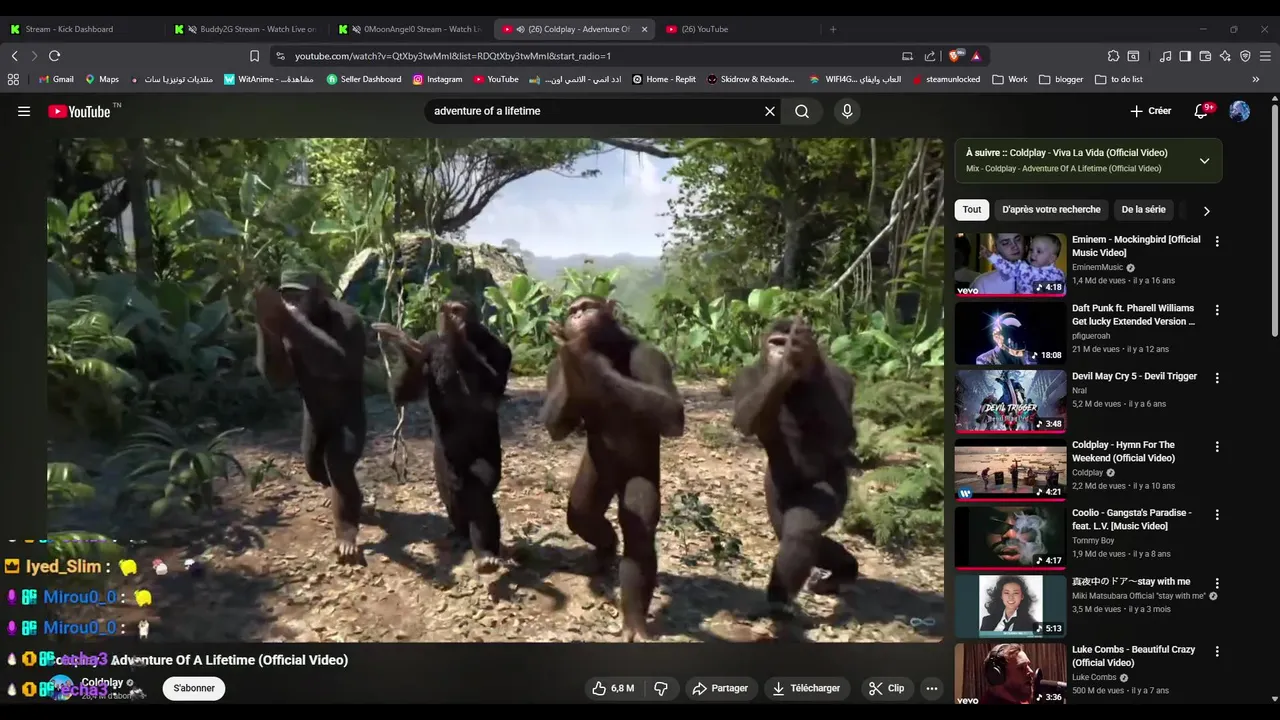
Task: Open the Brave Wallet icon
Action: pyautogui.click(x=1205, y=56)
